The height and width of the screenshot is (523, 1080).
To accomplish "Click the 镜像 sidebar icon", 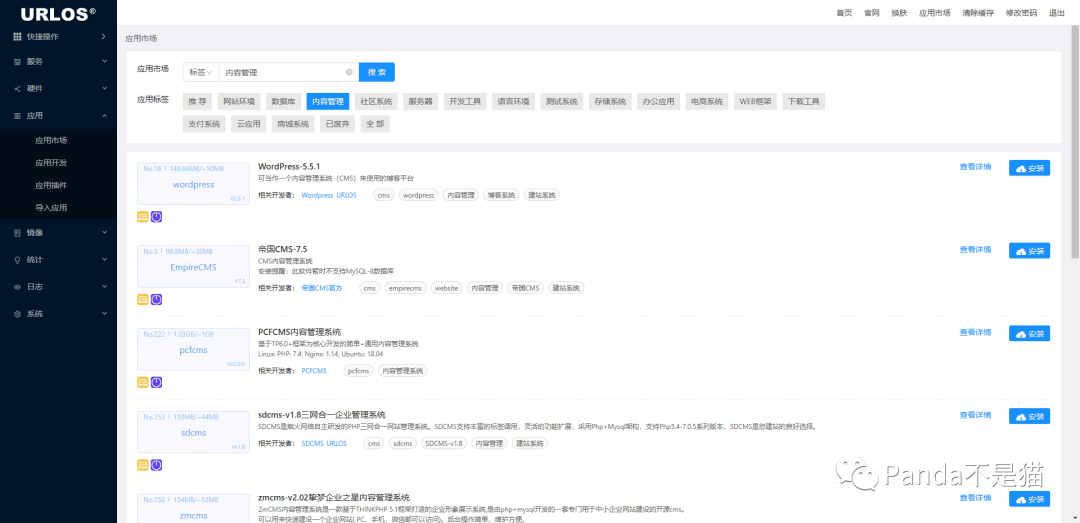I will click(18, 233).
